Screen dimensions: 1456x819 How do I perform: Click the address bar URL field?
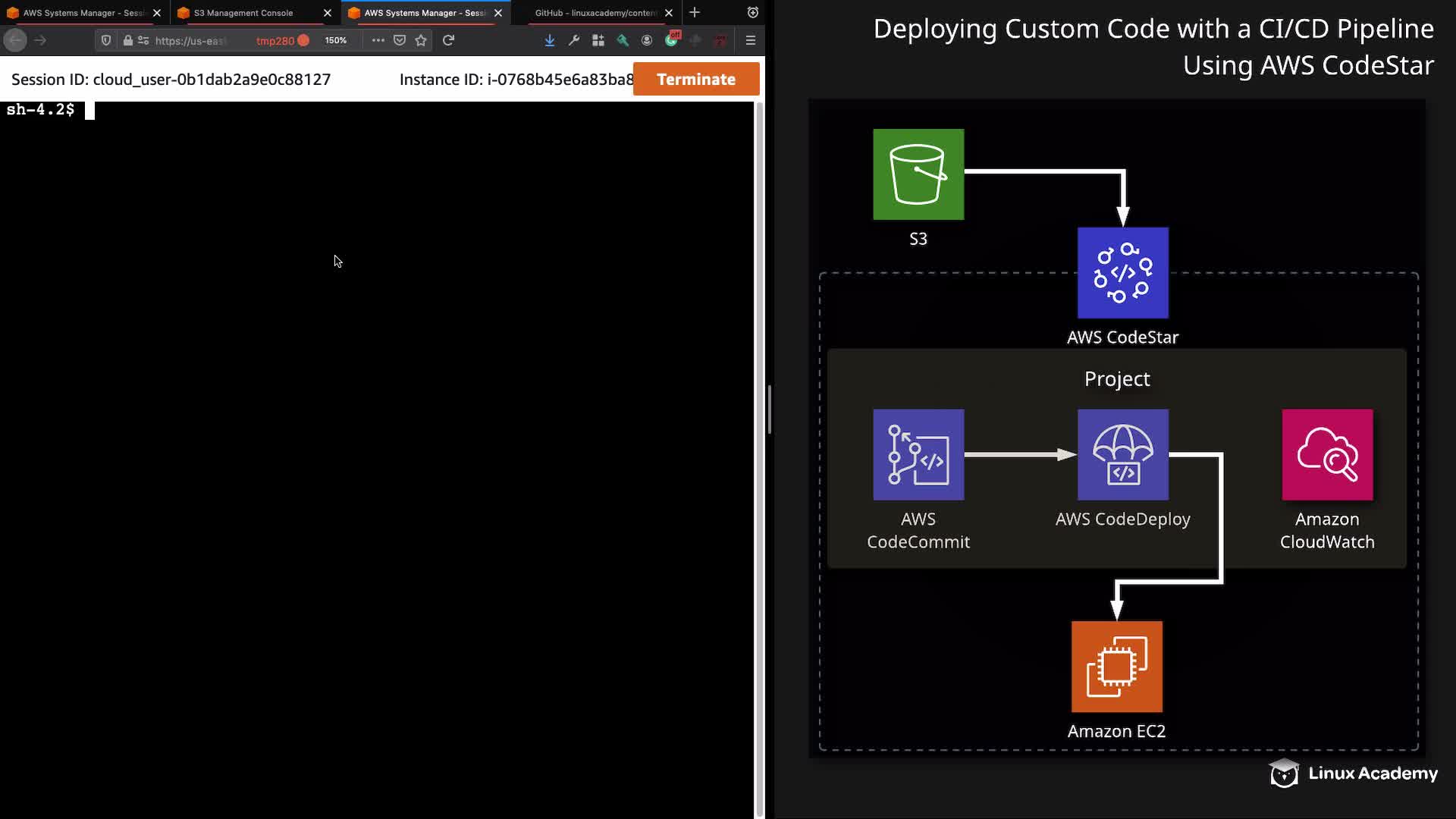pos(190,40)
